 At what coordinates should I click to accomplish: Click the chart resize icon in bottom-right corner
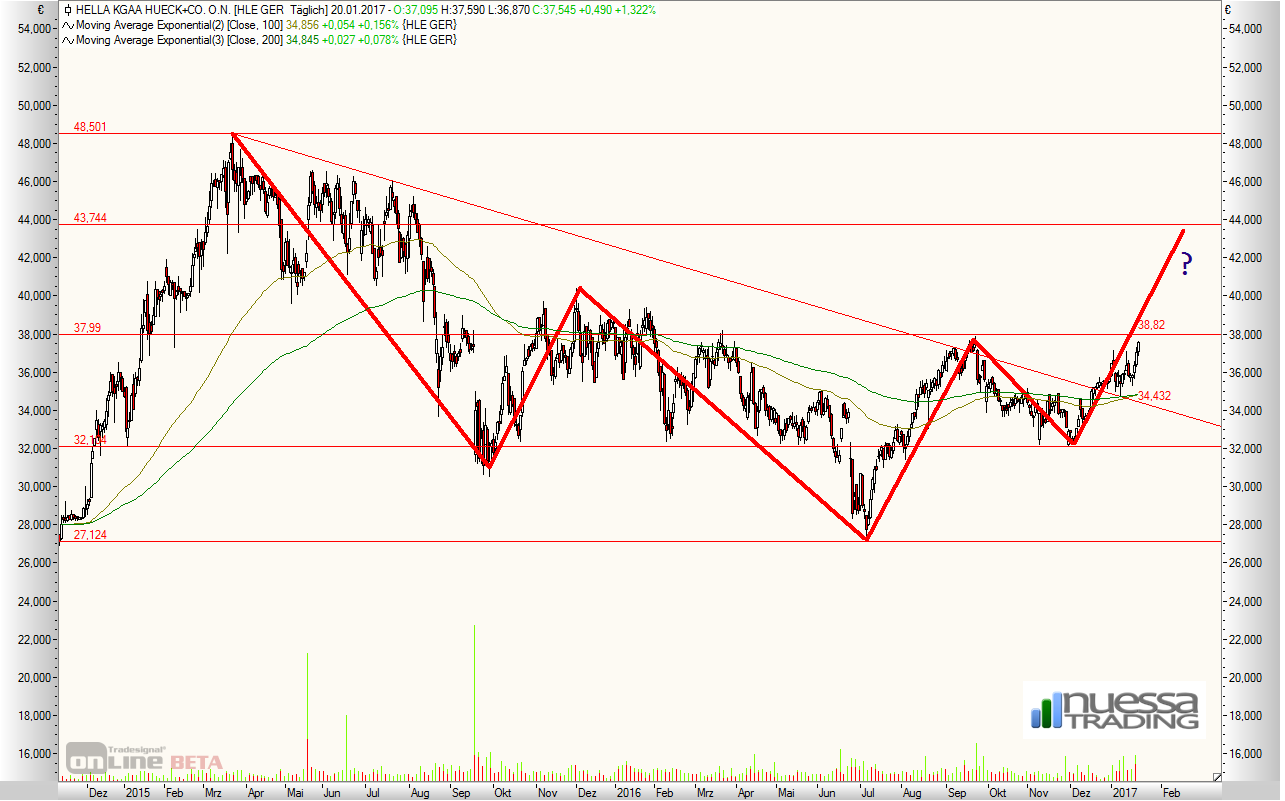pyautogui.click(x=1216, y=776)
